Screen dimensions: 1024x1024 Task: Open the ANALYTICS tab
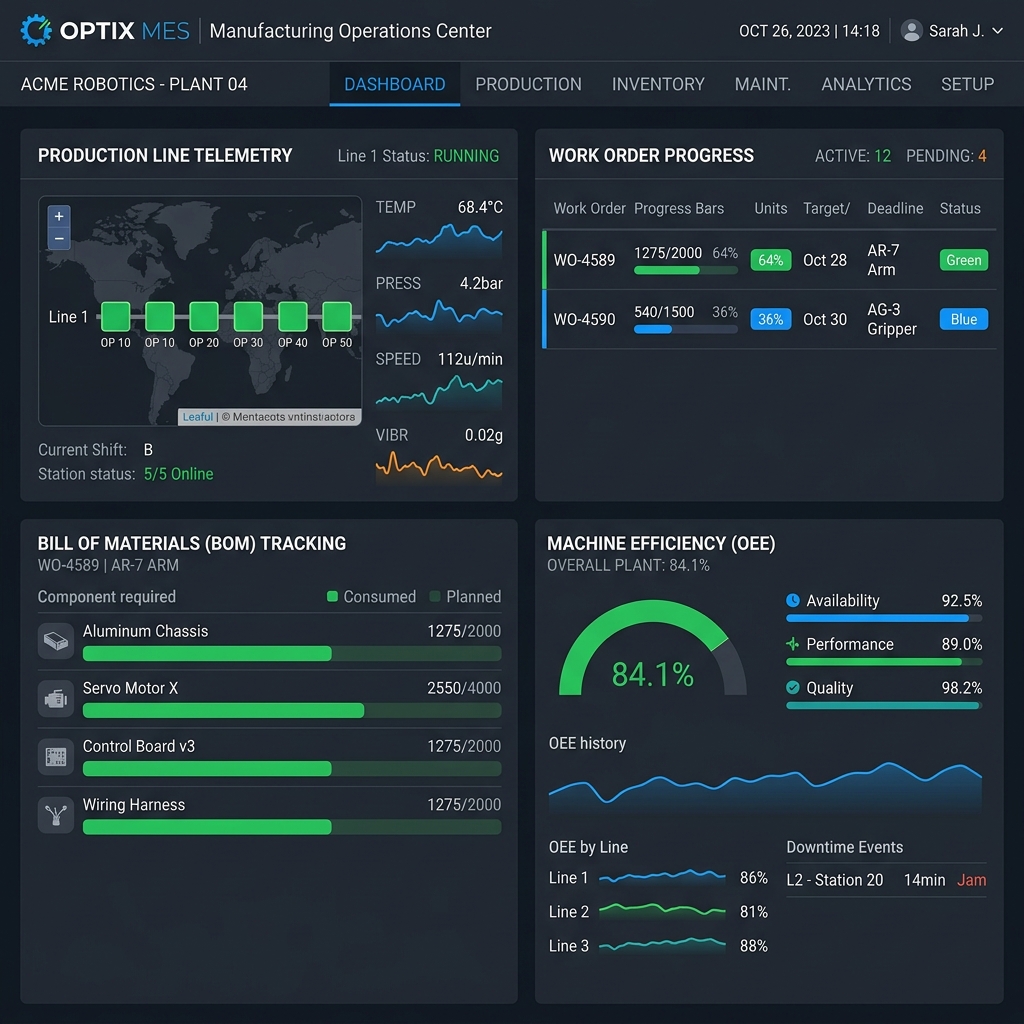(866, 84)
